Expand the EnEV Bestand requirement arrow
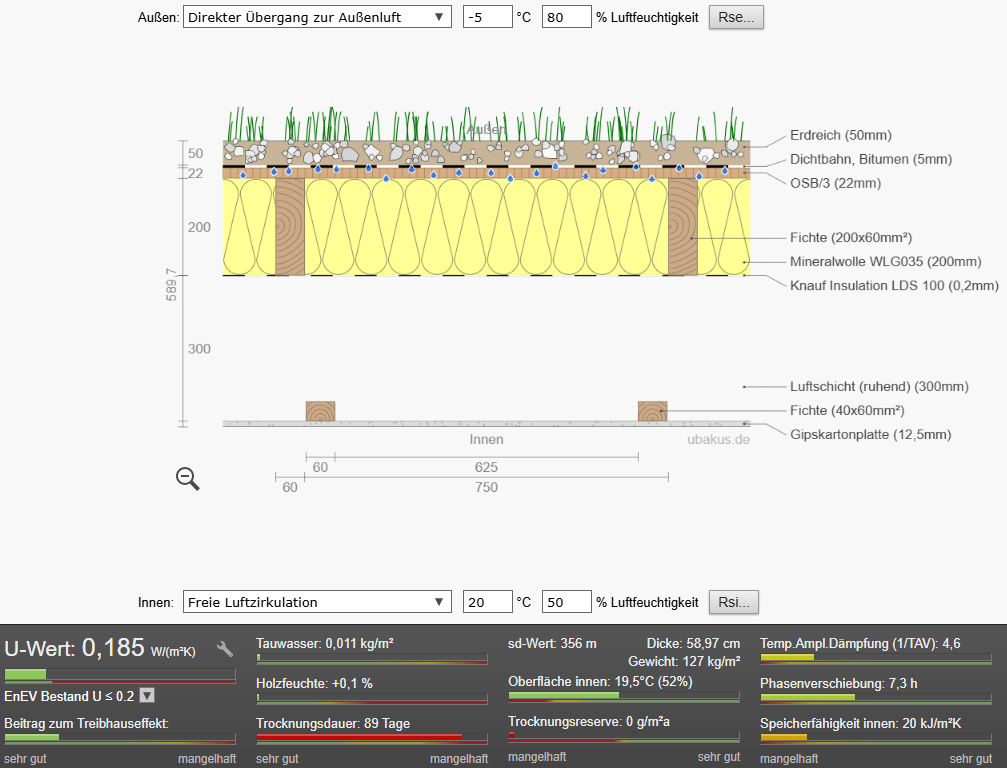This screenshot has height=768, width=1007. point(147,695)
